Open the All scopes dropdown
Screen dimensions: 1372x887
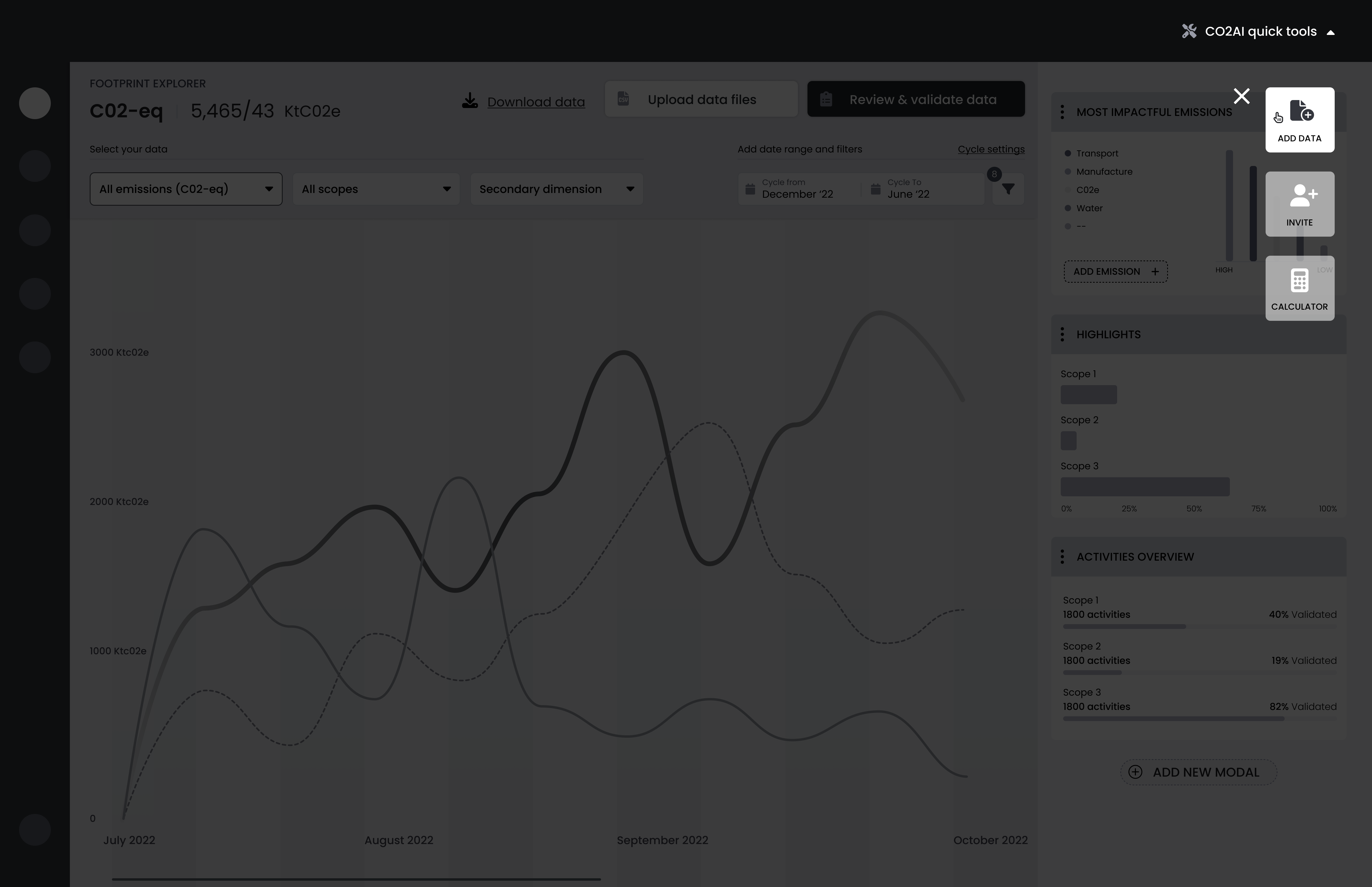376,189
